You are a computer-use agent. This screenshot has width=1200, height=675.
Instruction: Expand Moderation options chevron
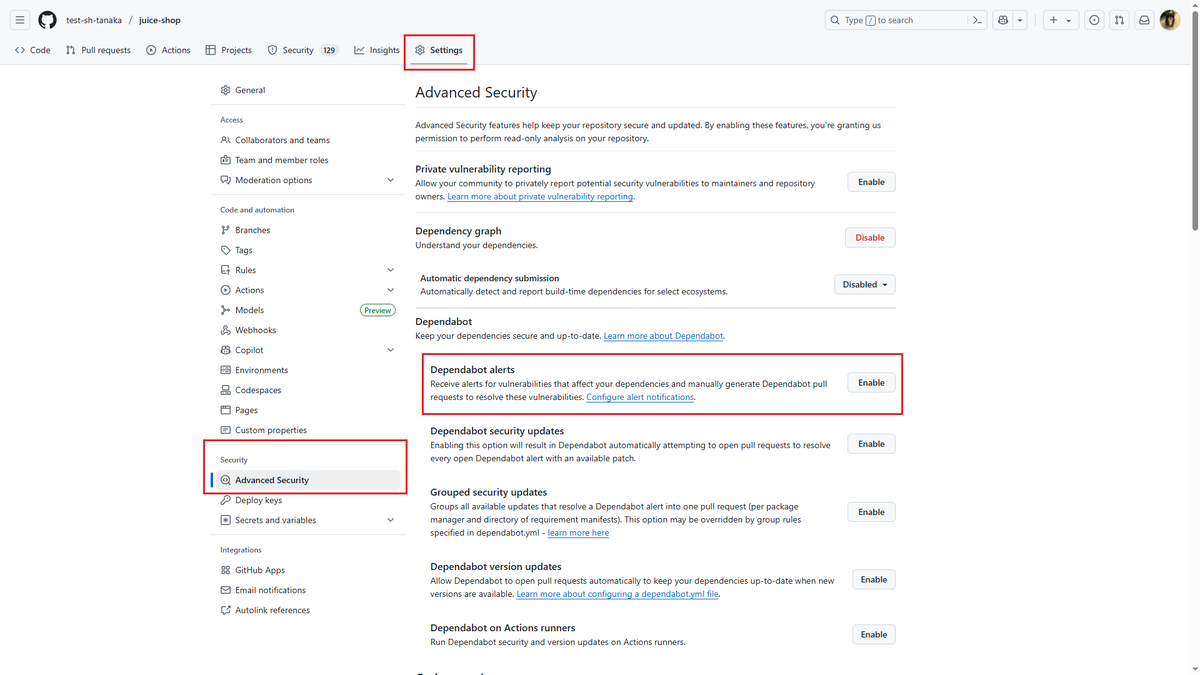point(390,180)
